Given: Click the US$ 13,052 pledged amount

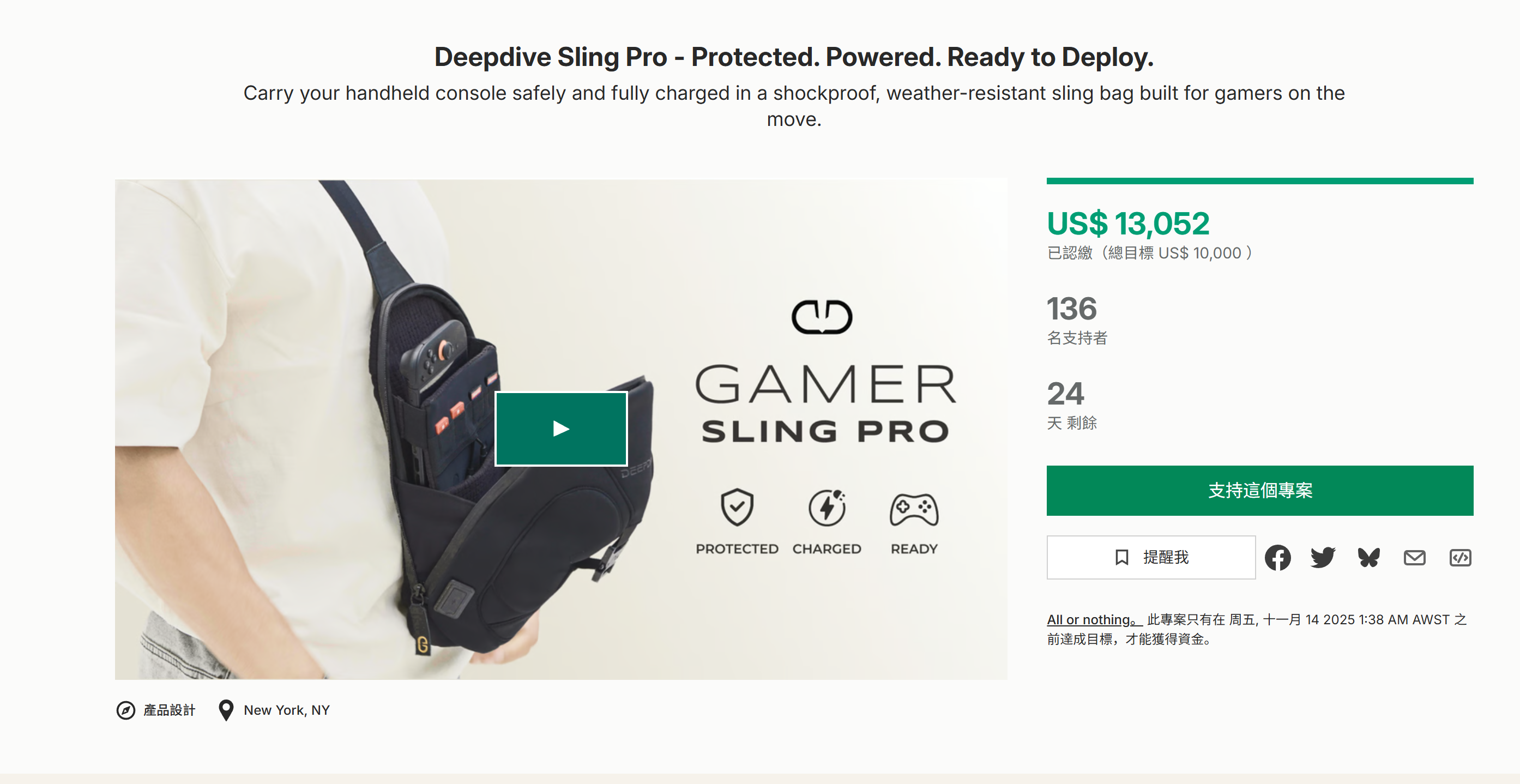Looking at the screenshot, I should [x=1127, y=224].
